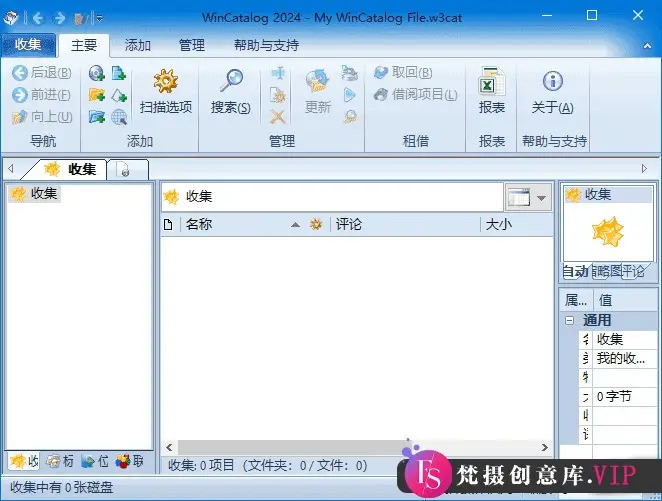Click the globe network-scan icon in 添加 group

click(x=119, y=117)
